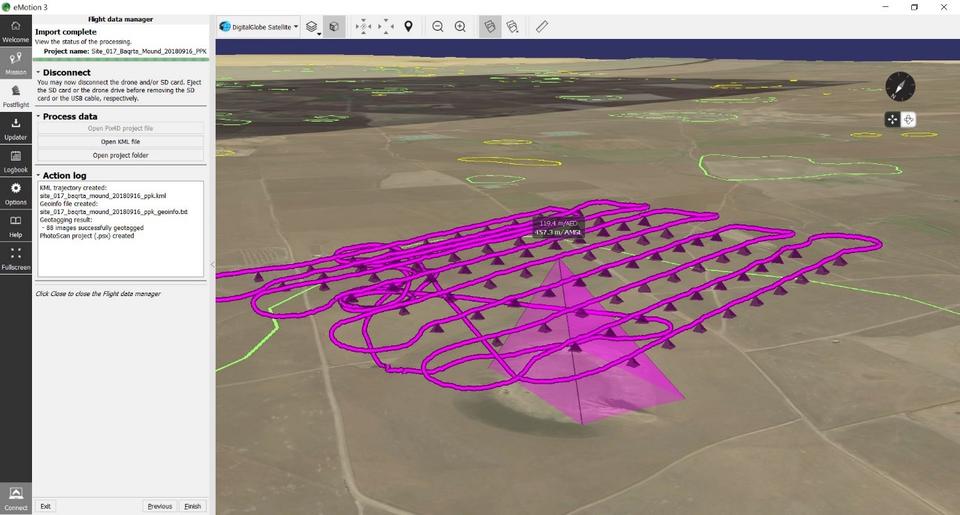
Task: Open the Updater sidebar icon
Action: point(15,129)
